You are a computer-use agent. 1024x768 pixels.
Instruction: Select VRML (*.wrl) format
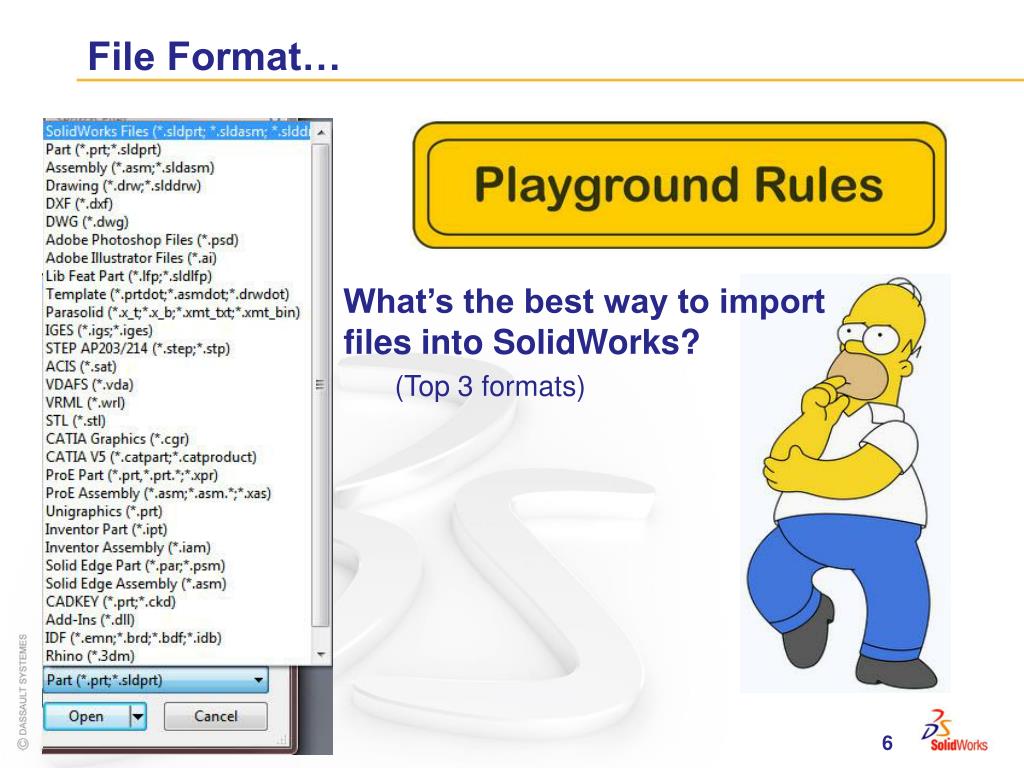(178, 403)
